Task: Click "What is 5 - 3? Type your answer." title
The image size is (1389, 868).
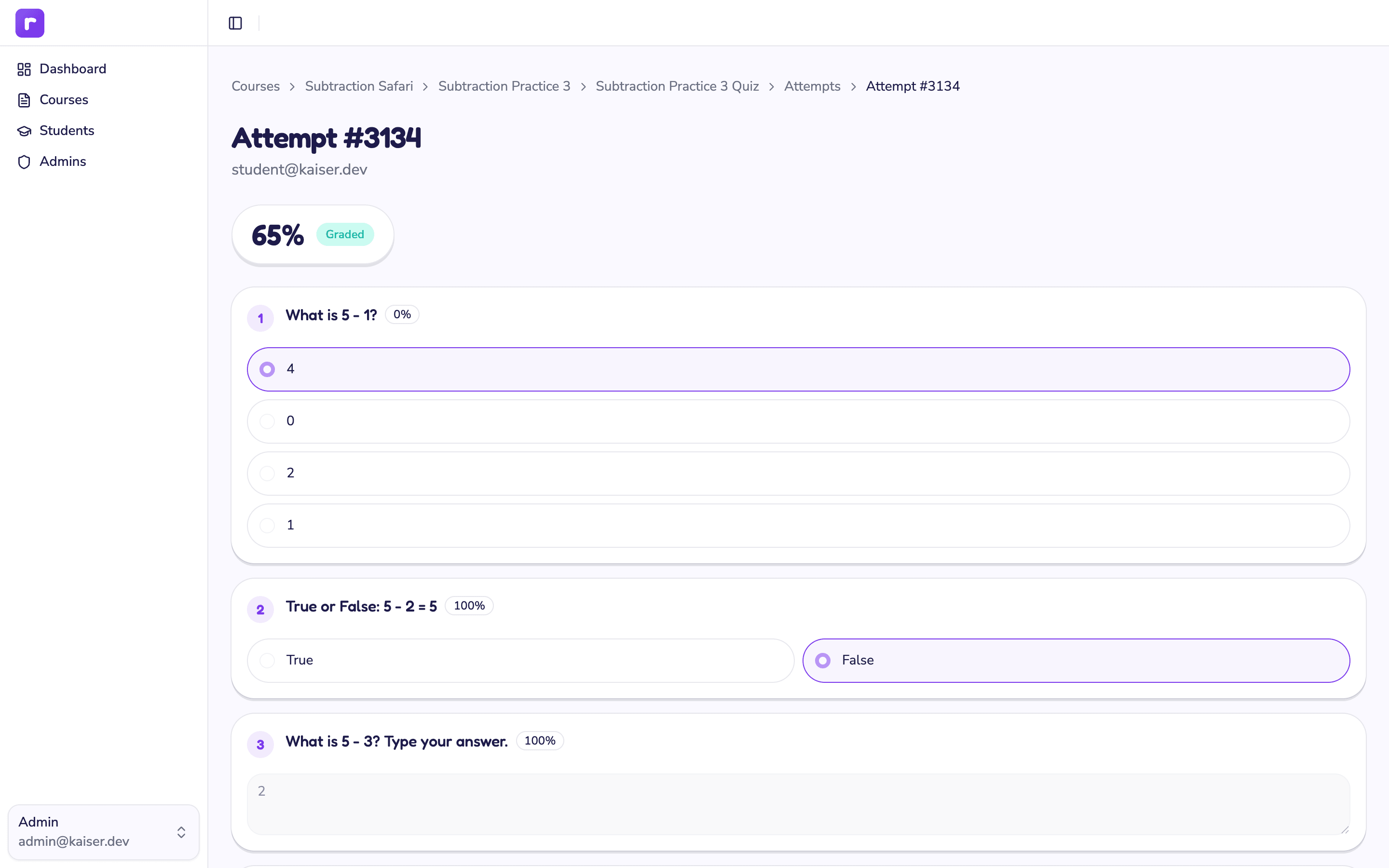Action: click(x=396, y=741)
